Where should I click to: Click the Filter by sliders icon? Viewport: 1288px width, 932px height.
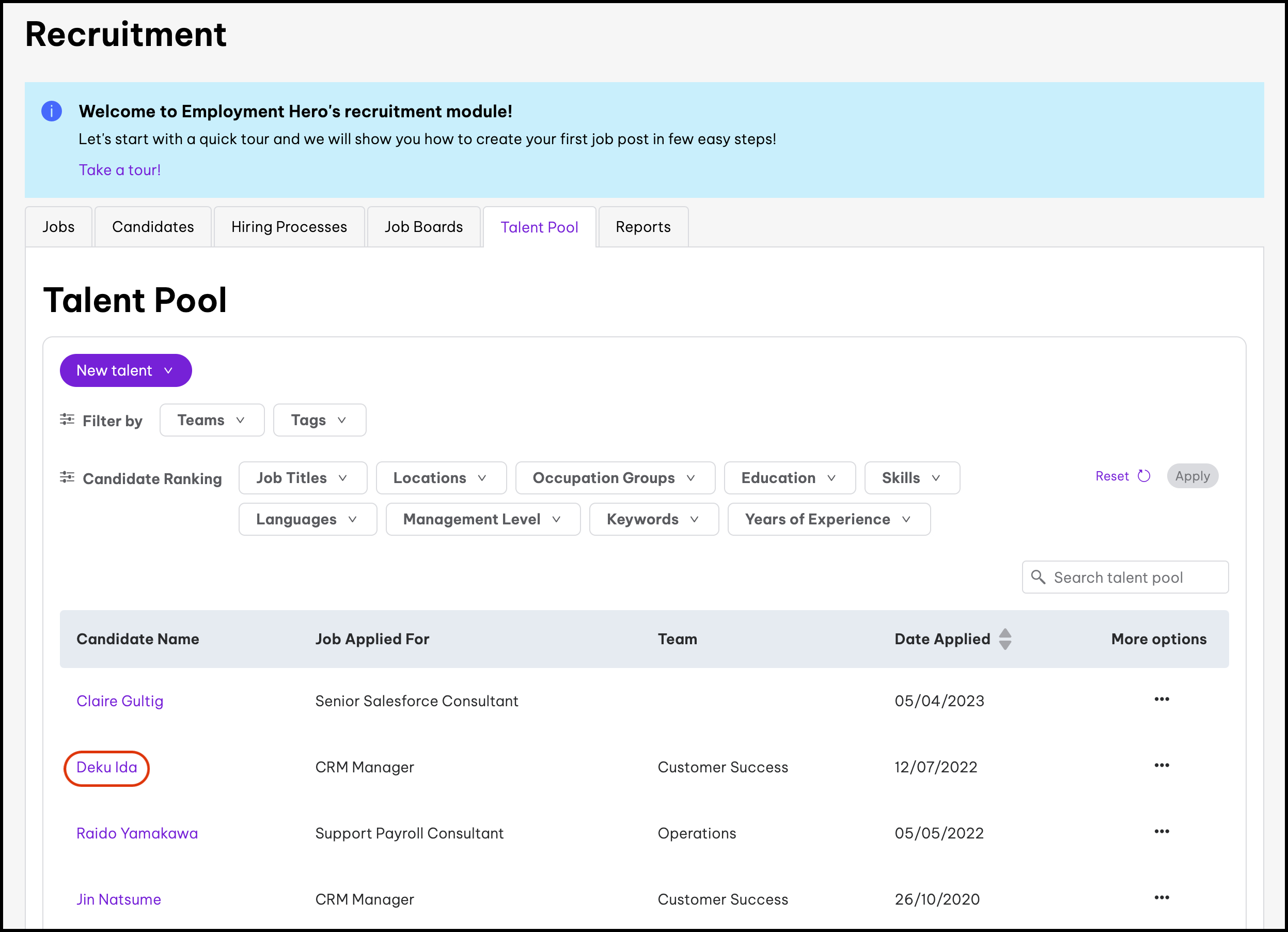point(67,420)
